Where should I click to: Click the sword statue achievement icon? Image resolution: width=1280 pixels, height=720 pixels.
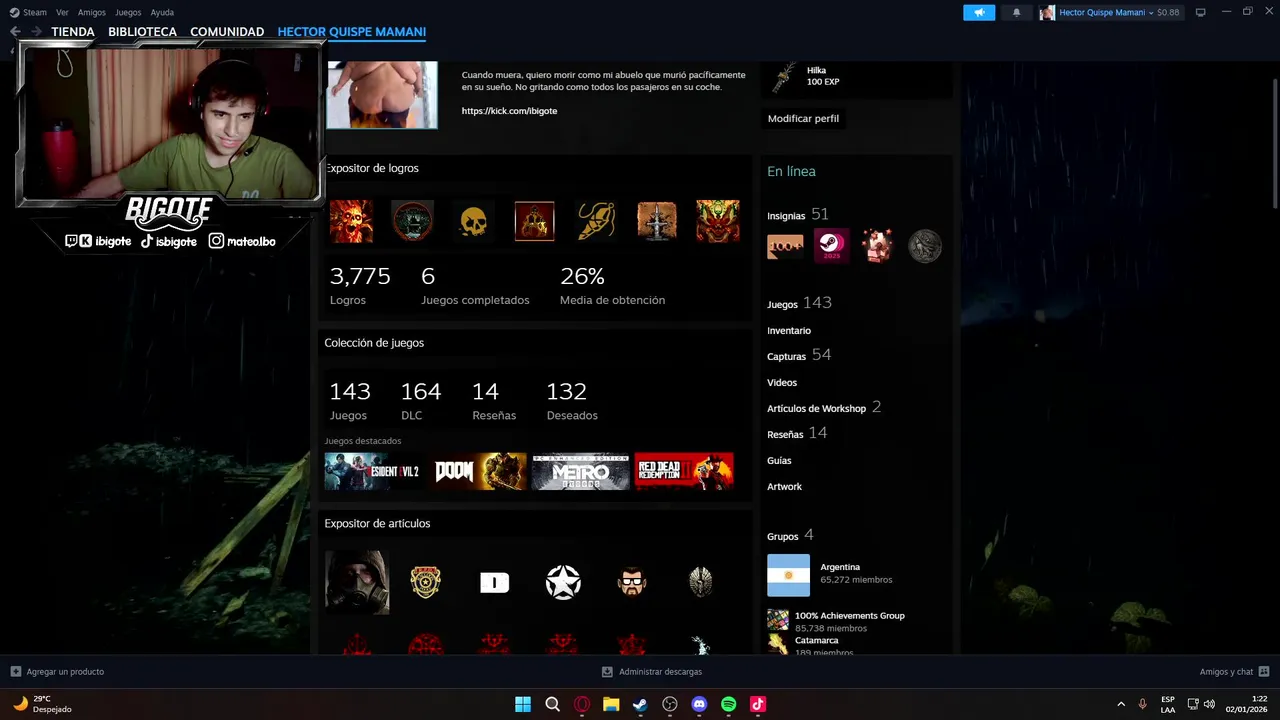coord(657,221)
